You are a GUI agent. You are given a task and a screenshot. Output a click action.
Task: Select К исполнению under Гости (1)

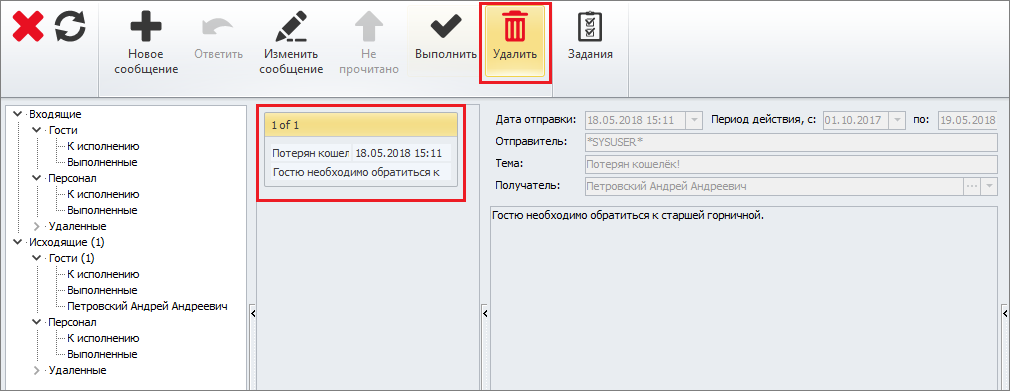coord(103,274)
